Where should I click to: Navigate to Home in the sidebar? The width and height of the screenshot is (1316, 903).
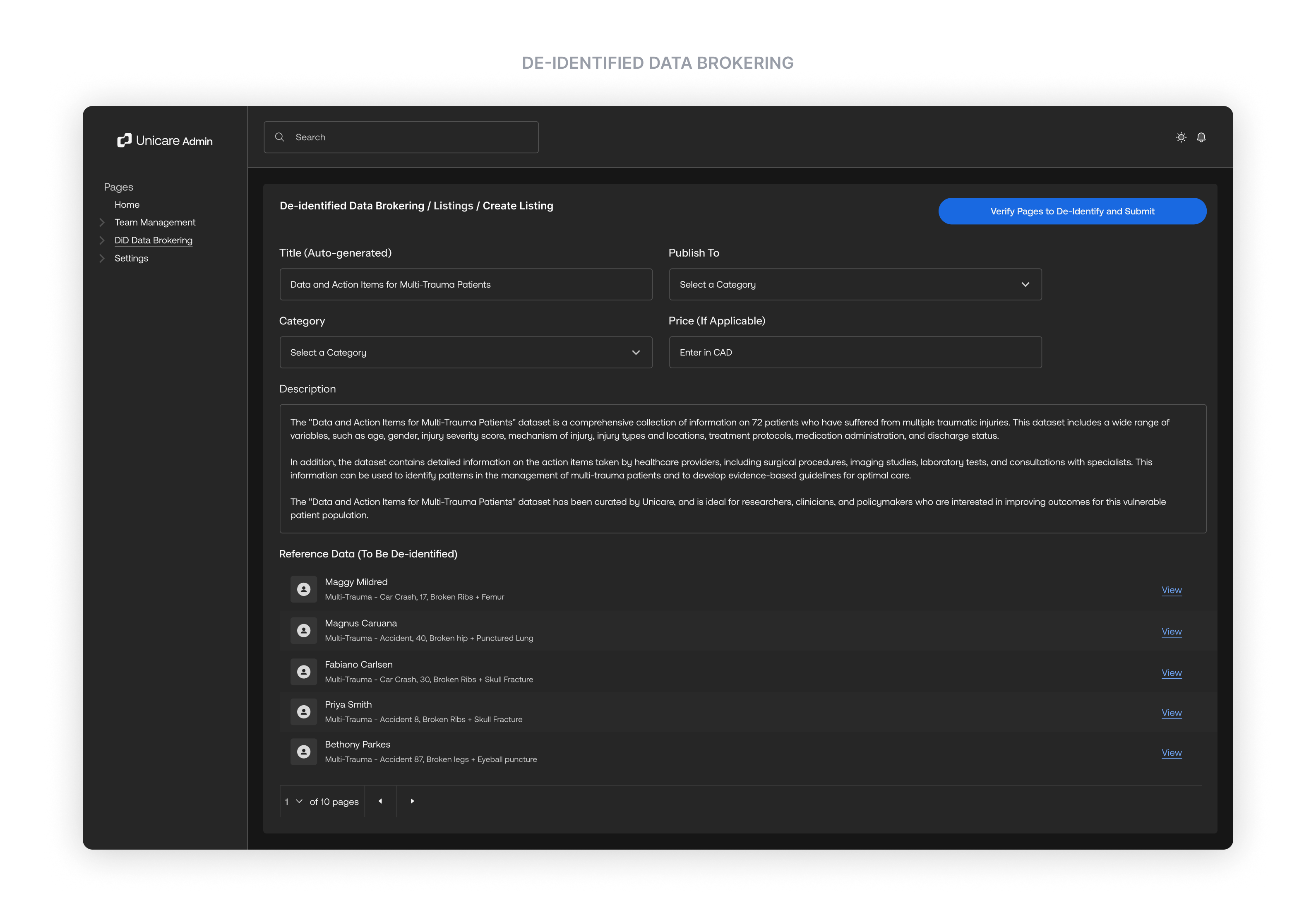click(127, 204)
